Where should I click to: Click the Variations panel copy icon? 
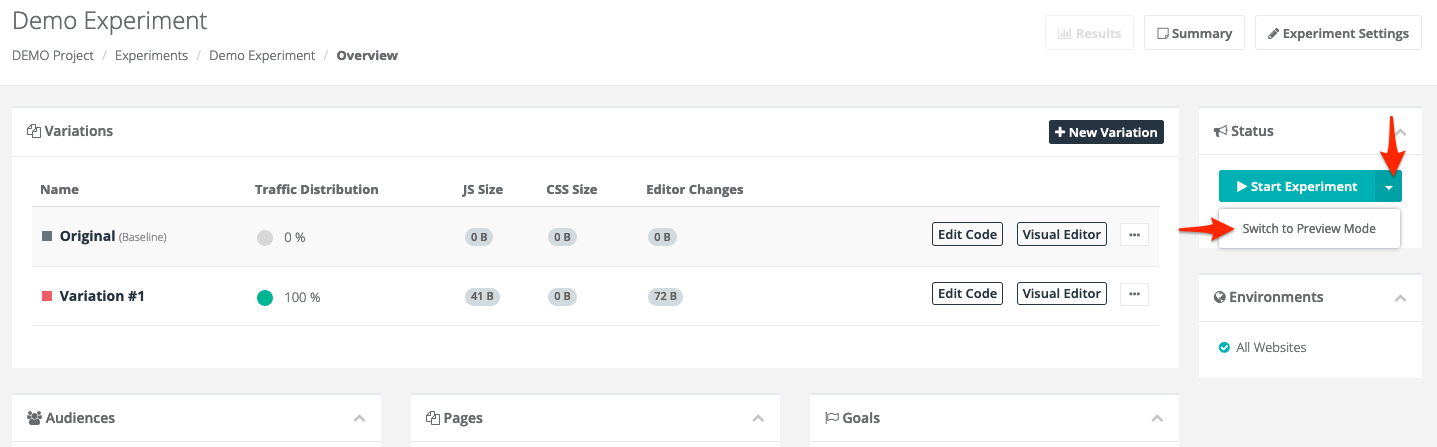coord(33,131)
